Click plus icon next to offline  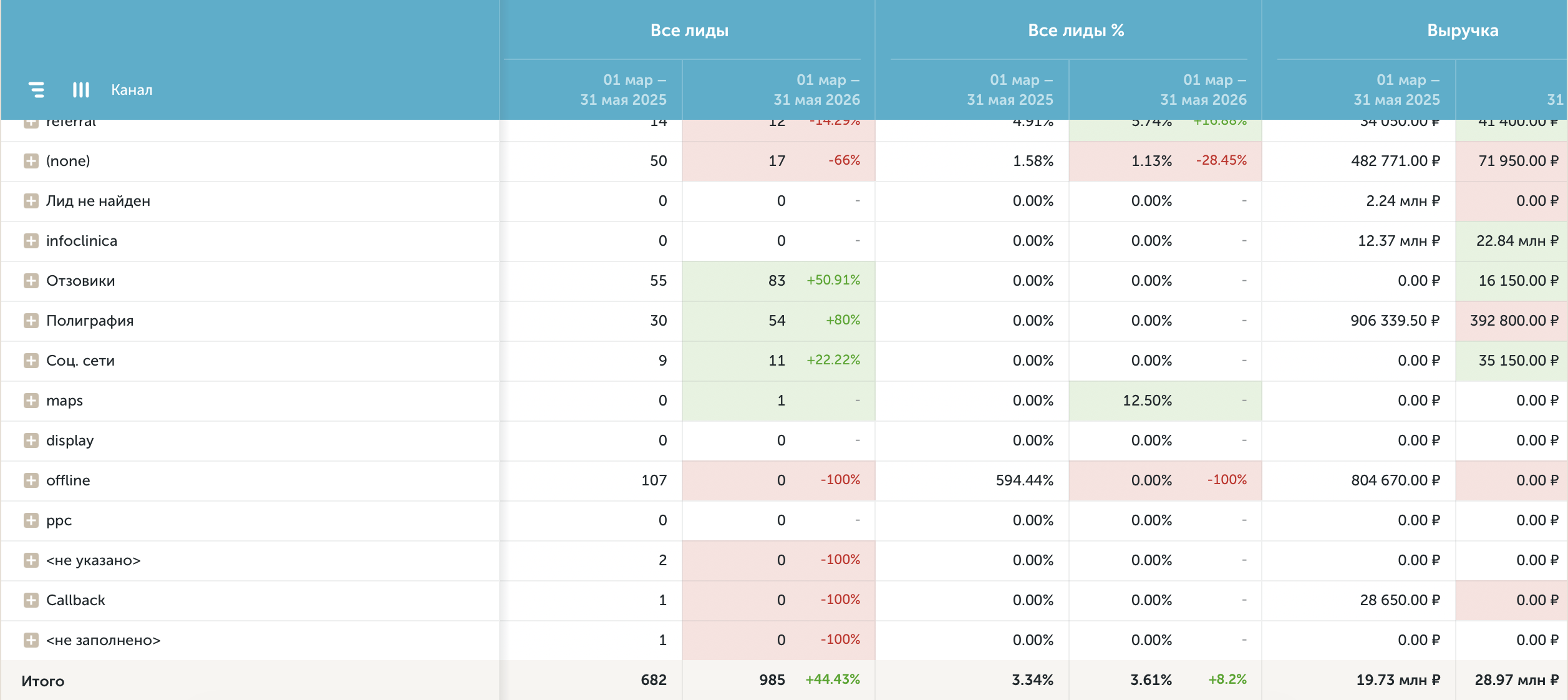(x=31, y=480)
